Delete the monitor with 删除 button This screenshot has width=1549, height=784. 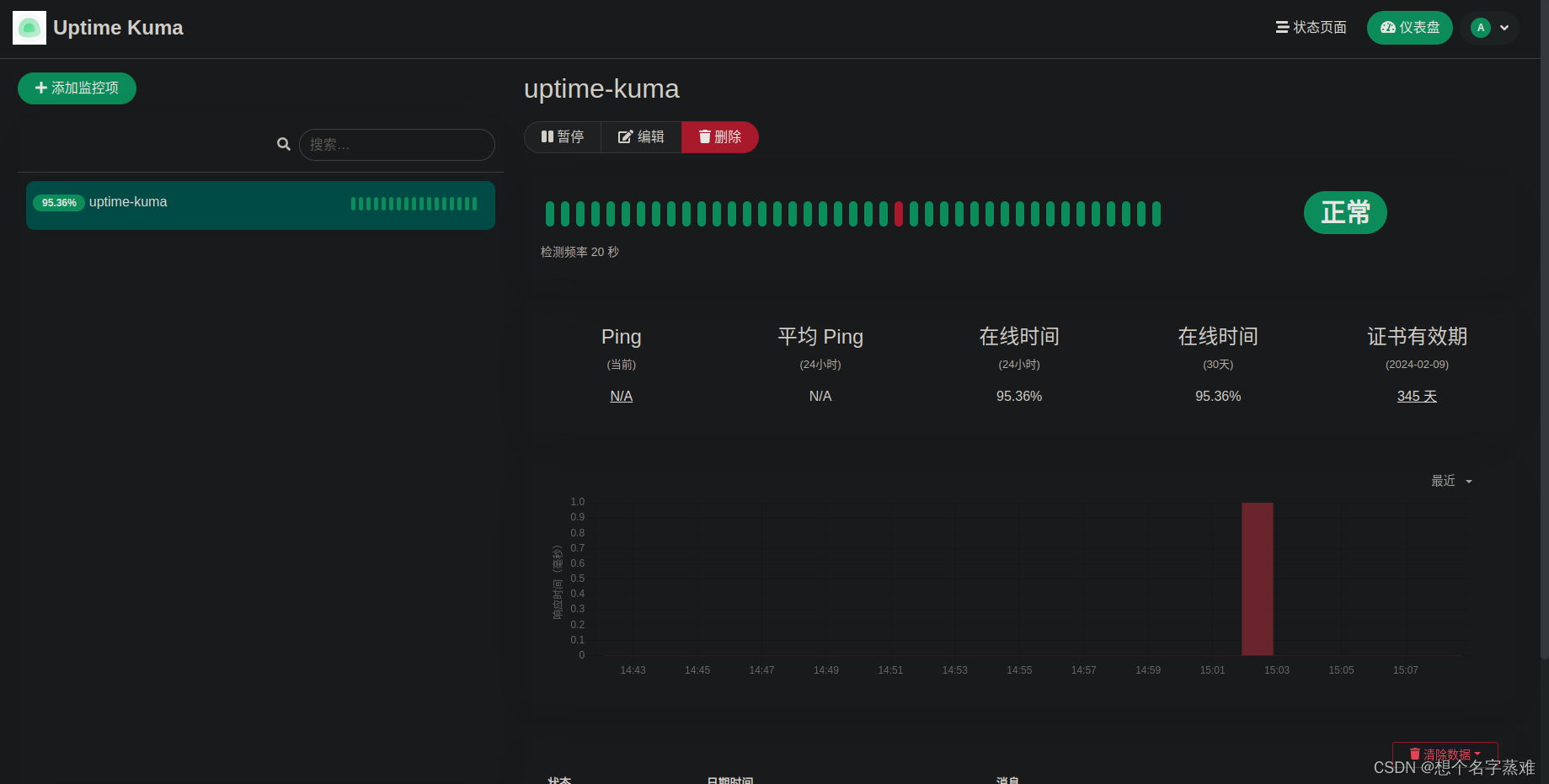click(x=720, y=137)
